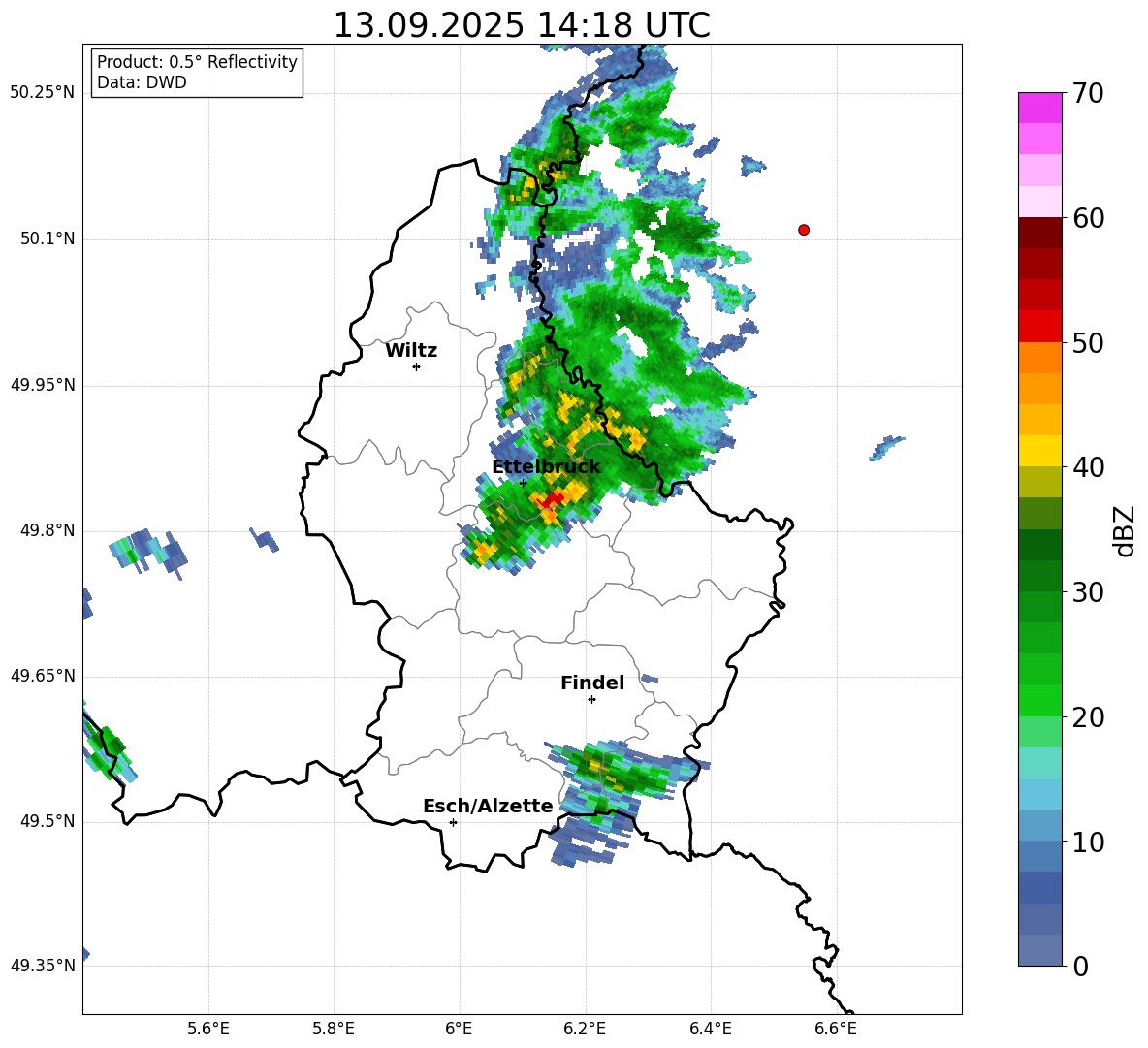Image resolution: width=1148 pixels, height=1048 pixels.
Task: Click the cross marker below Findel
Action: pyautogui.click(x=591, y=700)
